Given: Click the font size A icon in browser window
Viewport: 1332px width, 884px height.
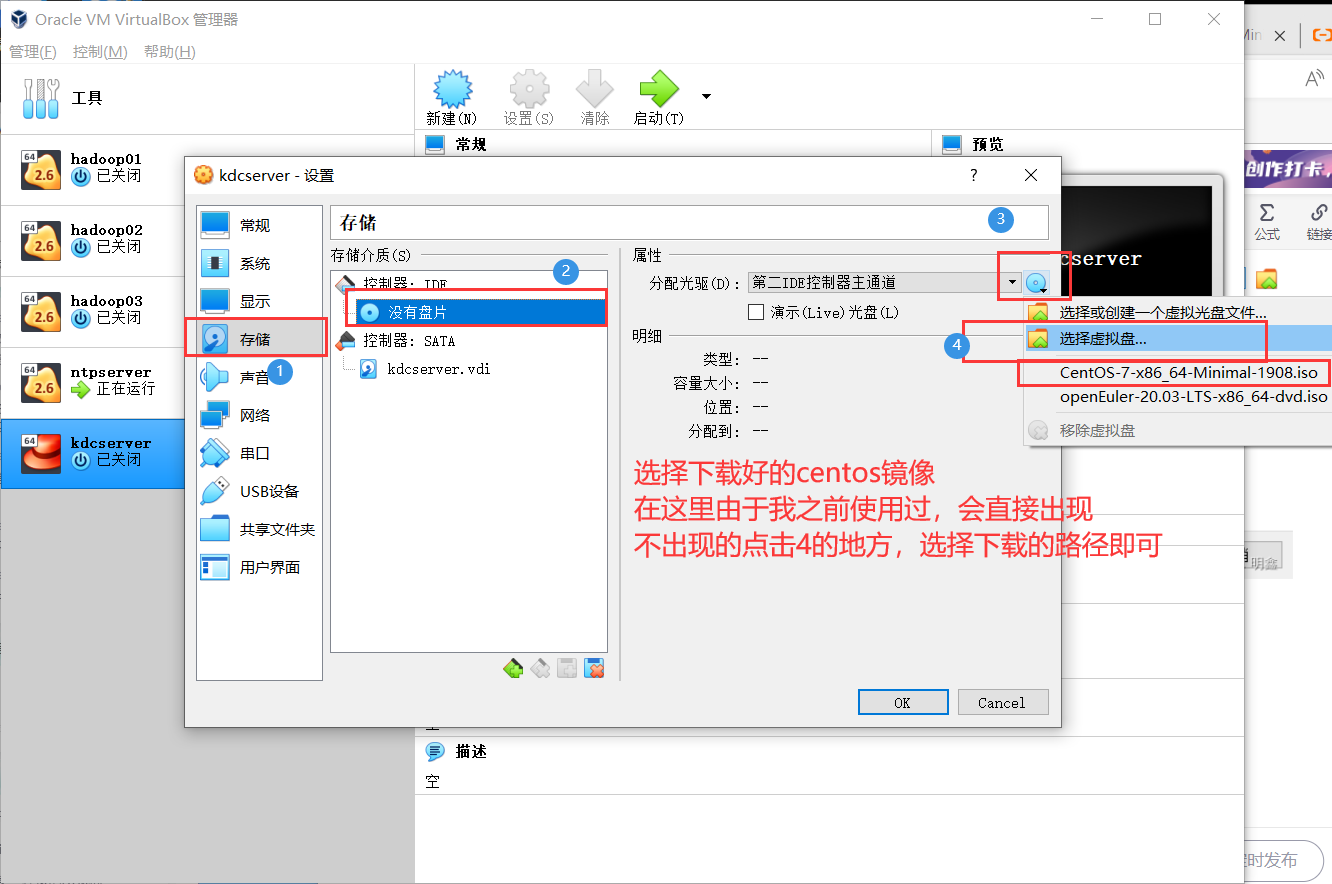Looking at the screenshot, I should [x=1315, y=79].
